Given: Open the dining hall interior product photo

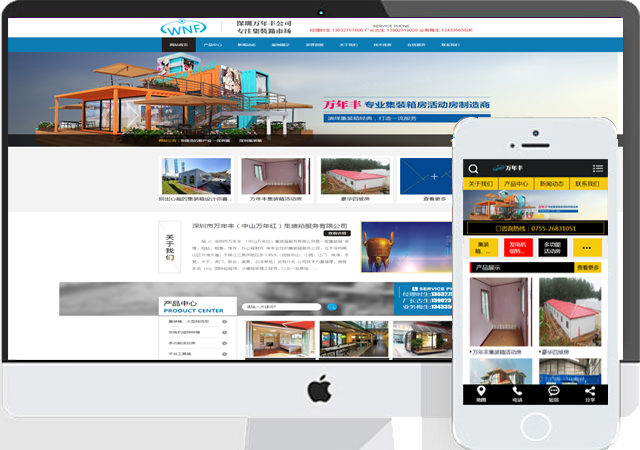Looking at the screenshot, I should click(354, 339).
